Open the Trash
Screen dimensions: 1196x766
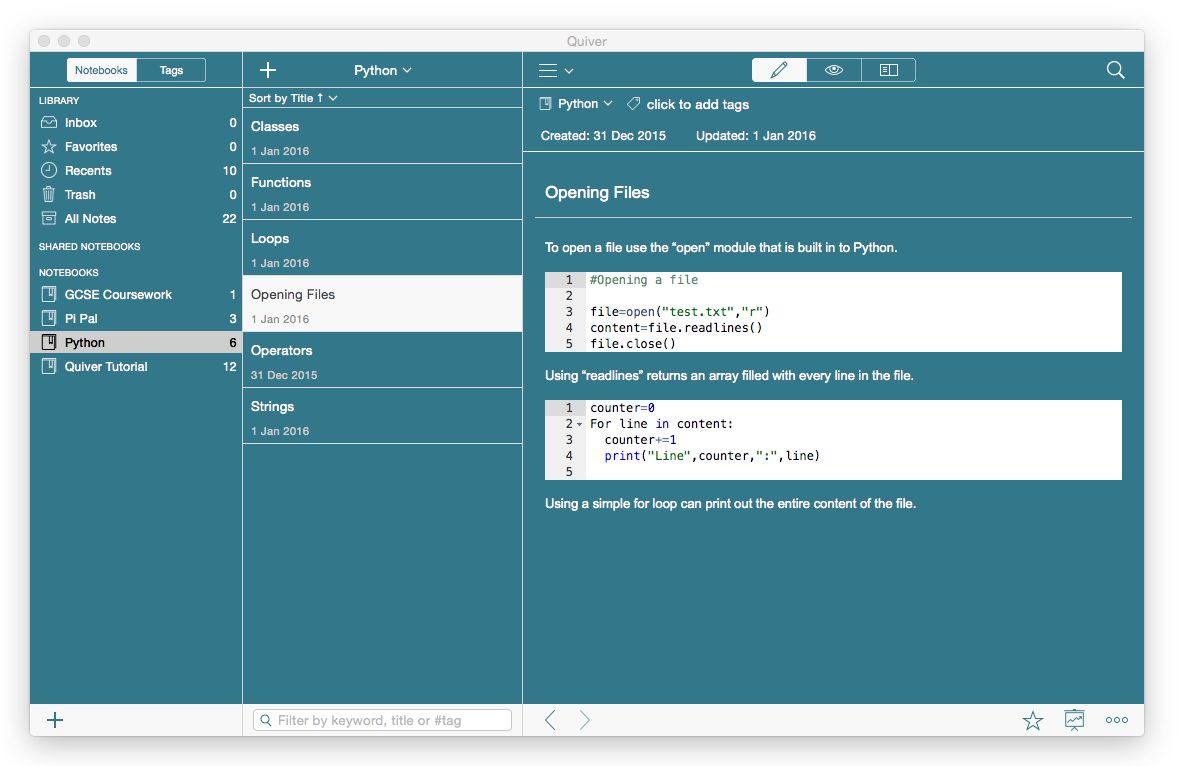click(x=137, y=195)
